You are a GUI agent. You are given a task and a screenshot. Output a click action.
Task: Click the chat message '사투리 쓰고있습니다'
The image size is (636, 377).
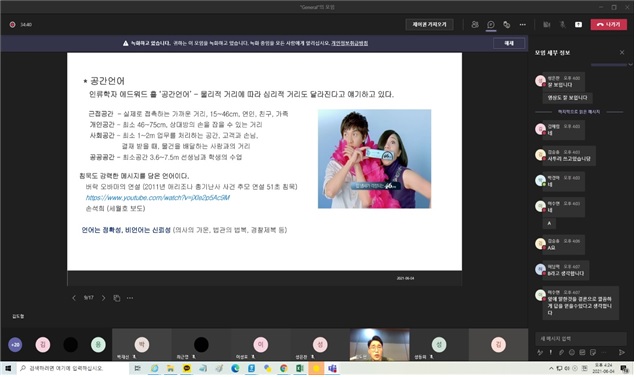[569, 159]
